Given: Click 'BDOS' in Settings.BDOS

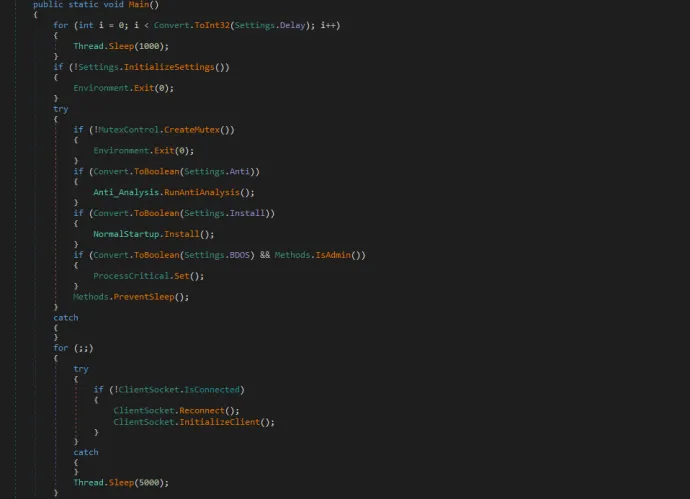Looking at the screenshot, I should [239, 255].
